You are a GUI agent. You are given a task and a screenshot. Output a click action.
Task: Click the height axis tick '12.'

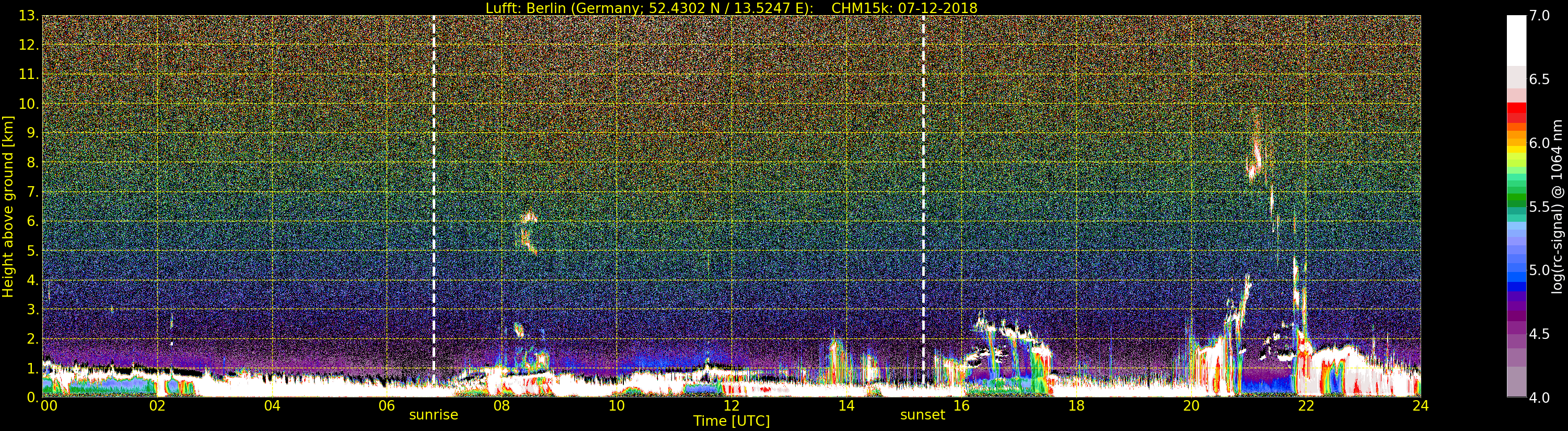pyautogui.click(x=29, y=45)
